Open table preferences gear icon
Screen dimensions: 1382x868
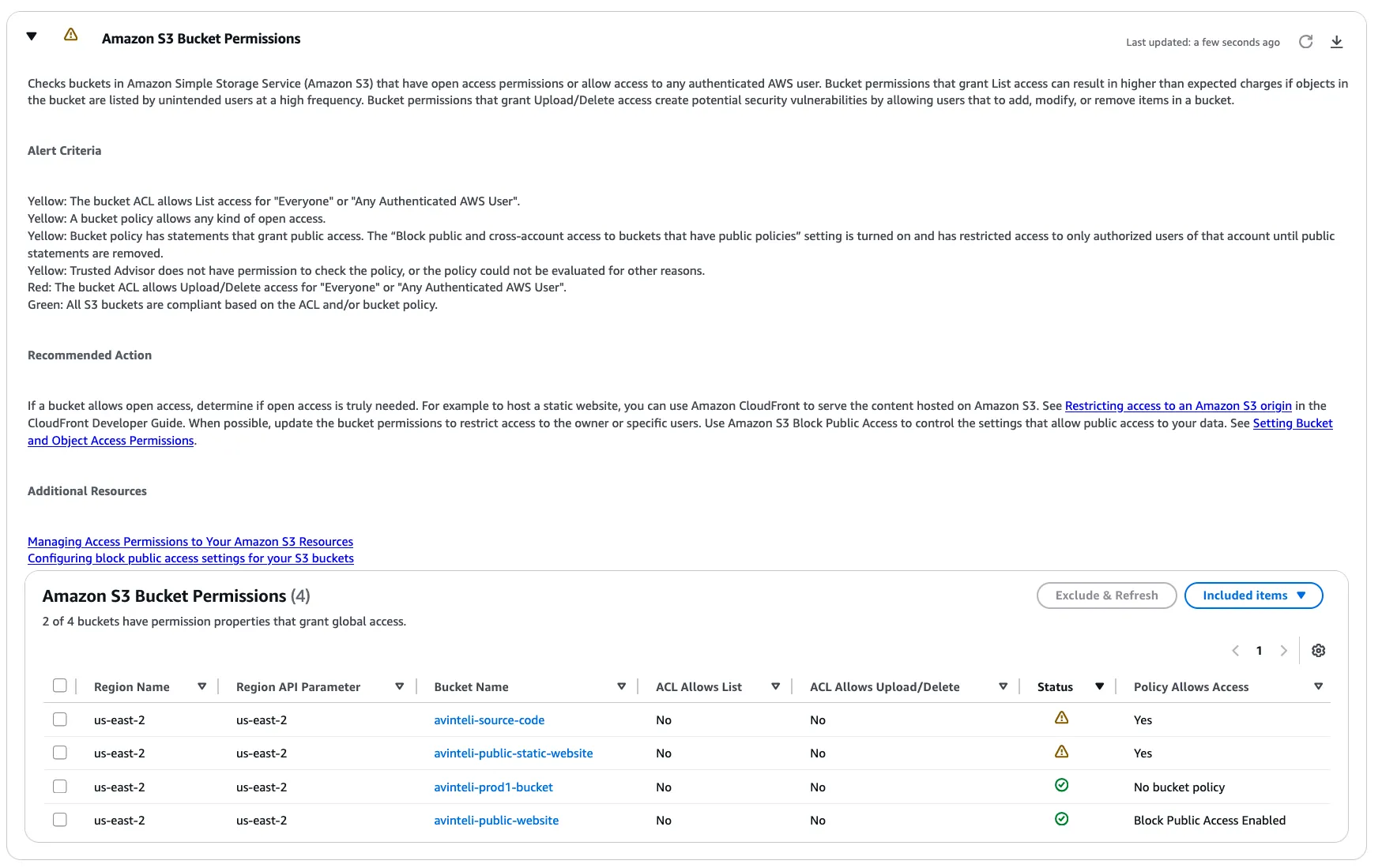[x=1318, y=651]
